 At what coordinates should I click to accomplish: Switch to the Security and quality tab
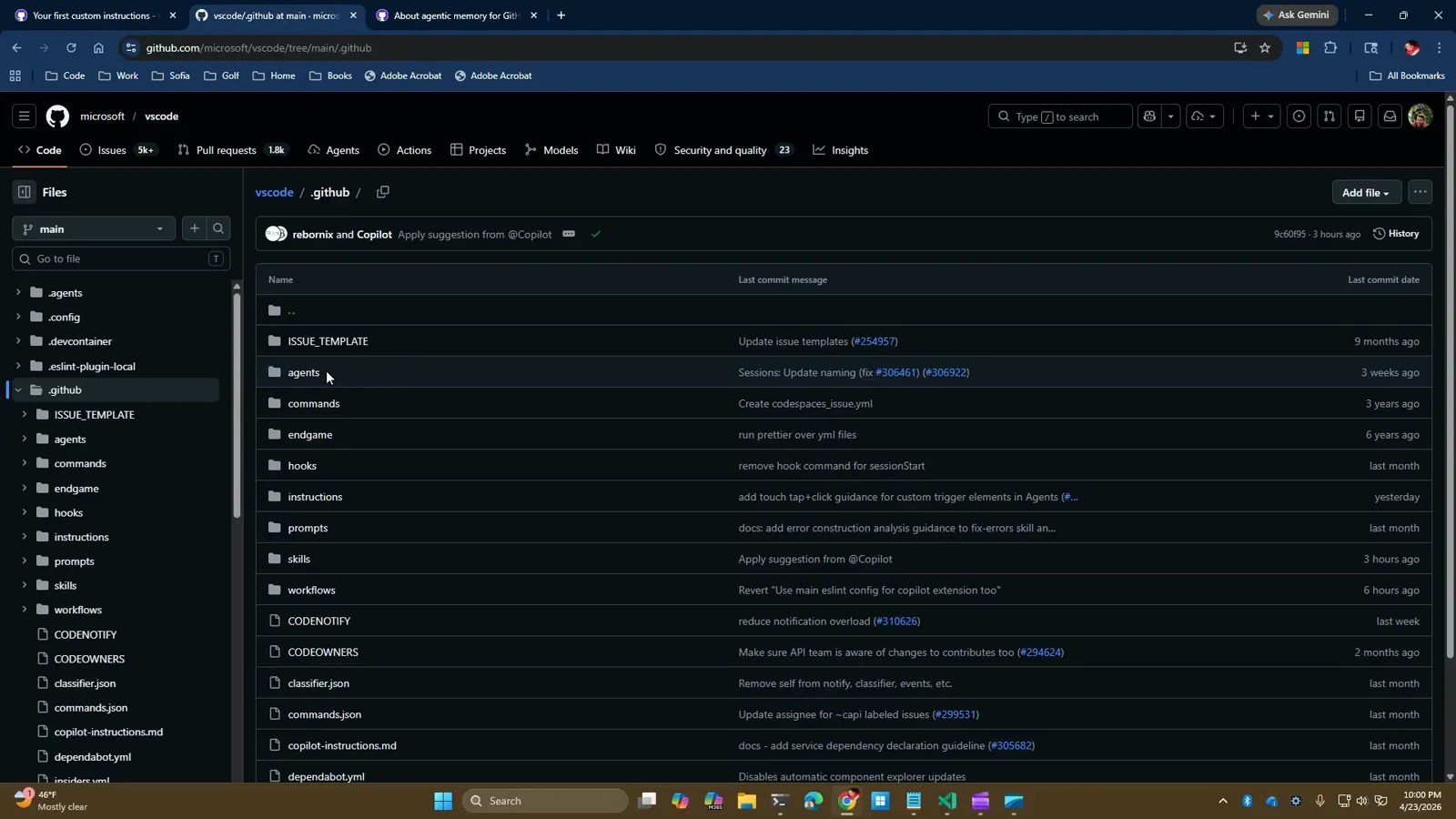(724, 150)
